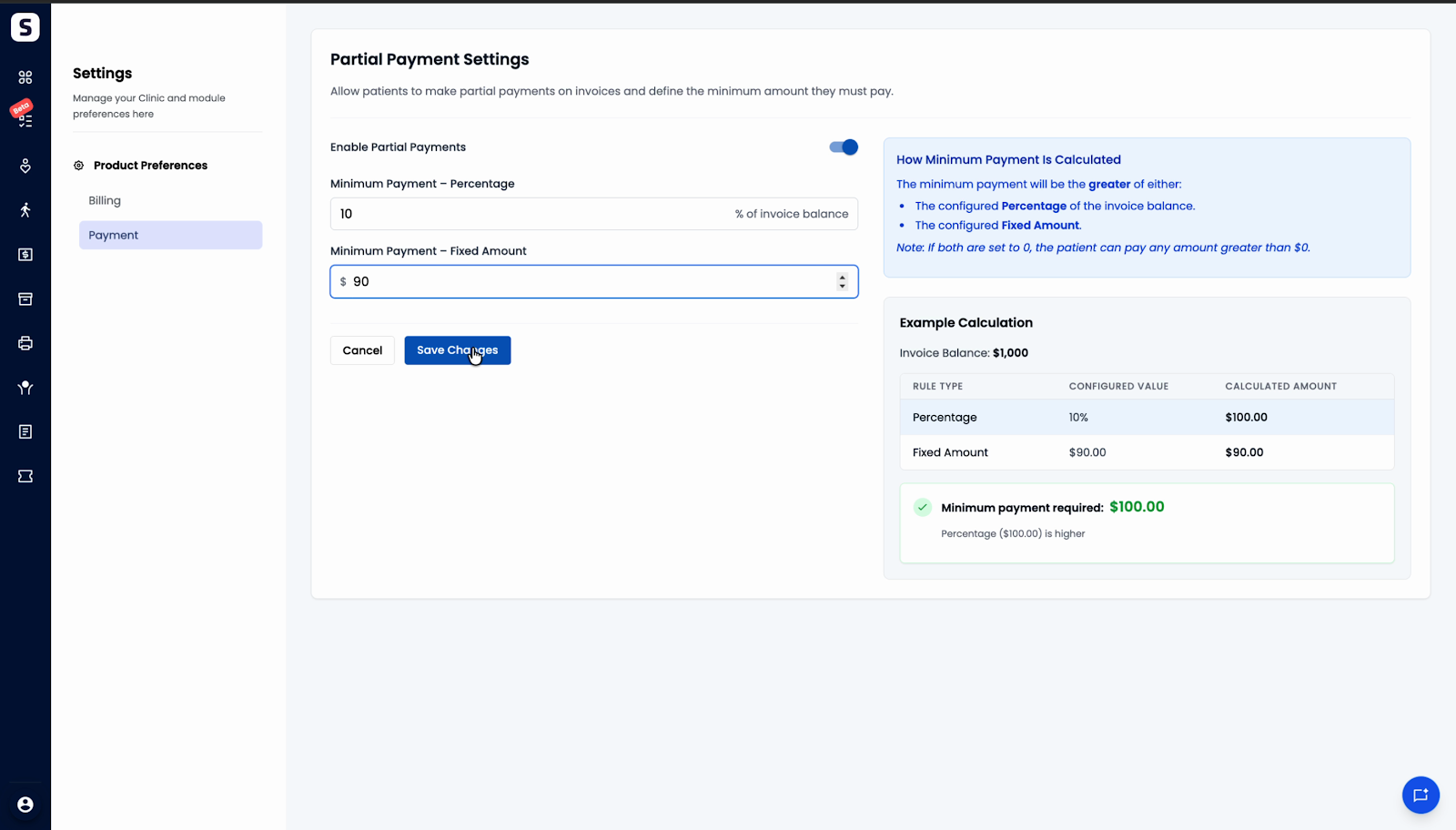
Task: Click the Save Changes button
Action: point(458,350)
